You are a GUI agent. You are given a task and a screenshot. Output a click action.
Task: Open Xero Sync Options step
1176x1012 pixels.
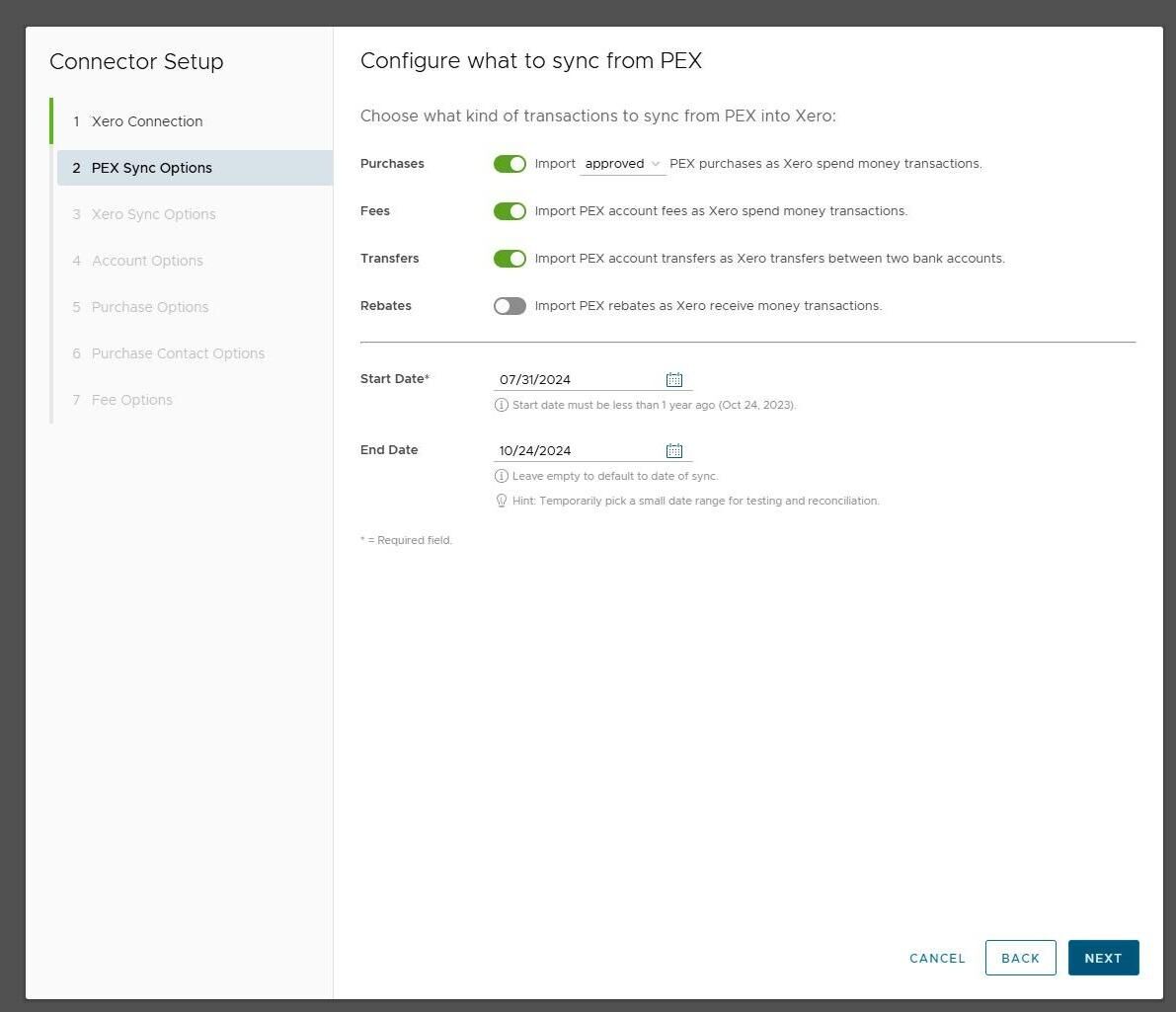tap(153, 214)
